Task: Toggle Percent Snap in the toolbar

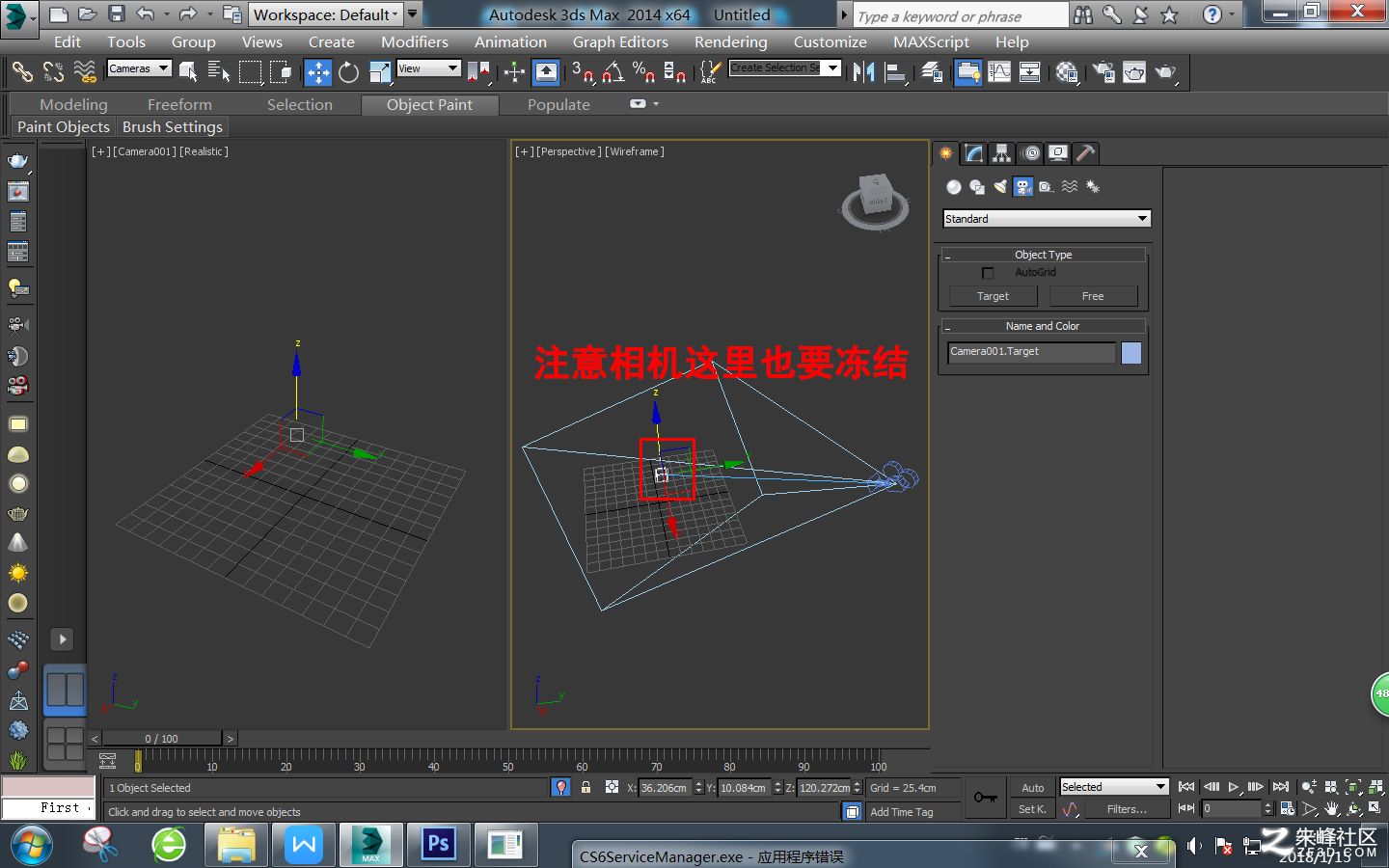Action: 643,72
